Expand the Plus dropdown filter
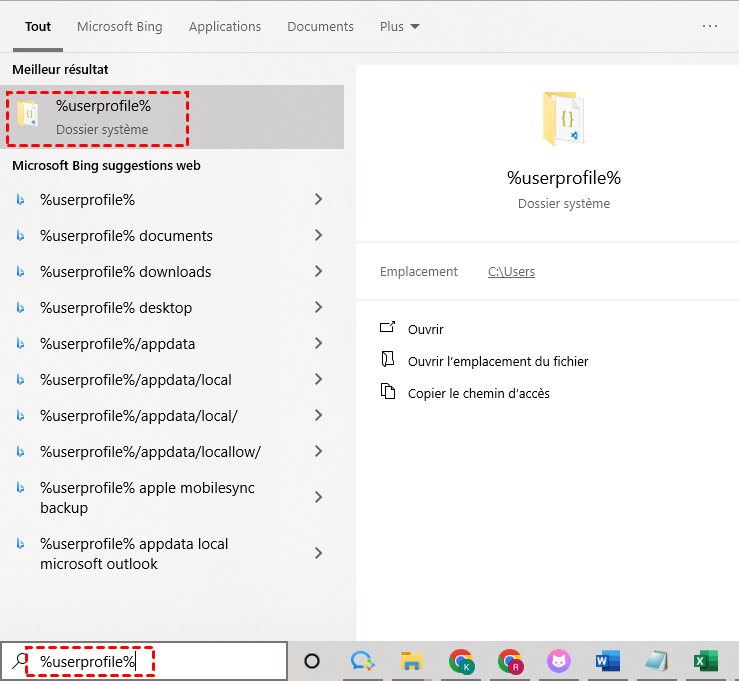Screen dimensions: 739x681 click(x=400, y=27)
